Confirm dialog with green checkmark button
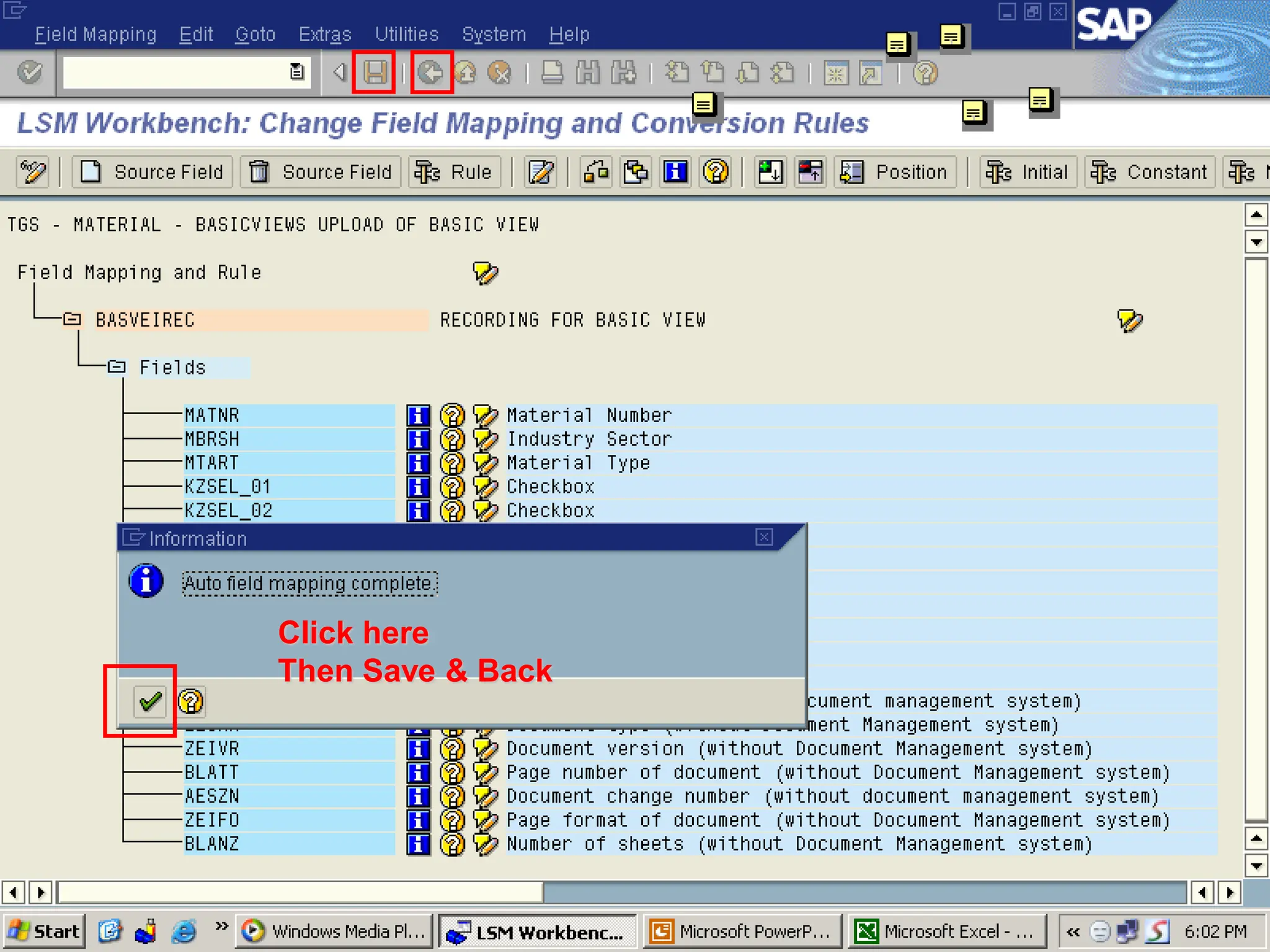The height and width of the screenshot is (952, 1270). tap(150, 701)
